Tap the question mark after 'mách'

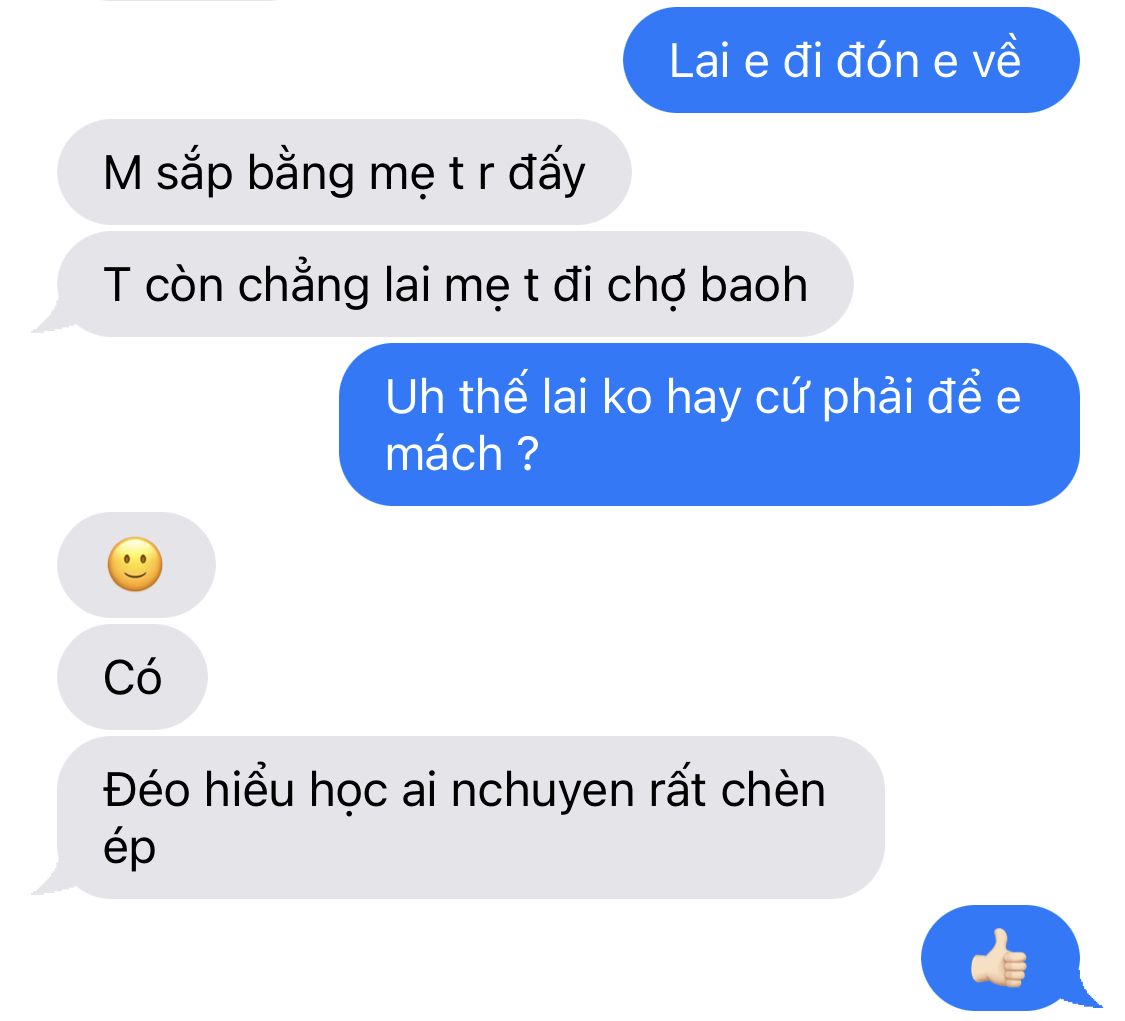click(527, 453)
